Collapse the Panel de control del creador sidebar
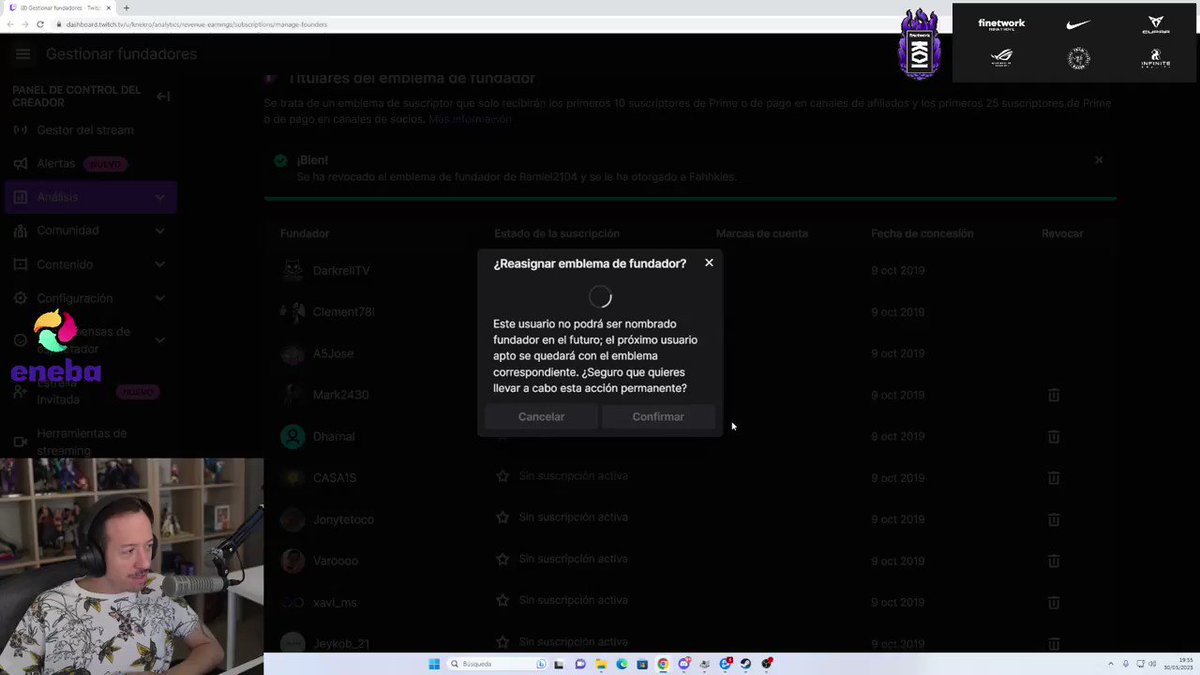1200x675 pixels. point(163,96)
